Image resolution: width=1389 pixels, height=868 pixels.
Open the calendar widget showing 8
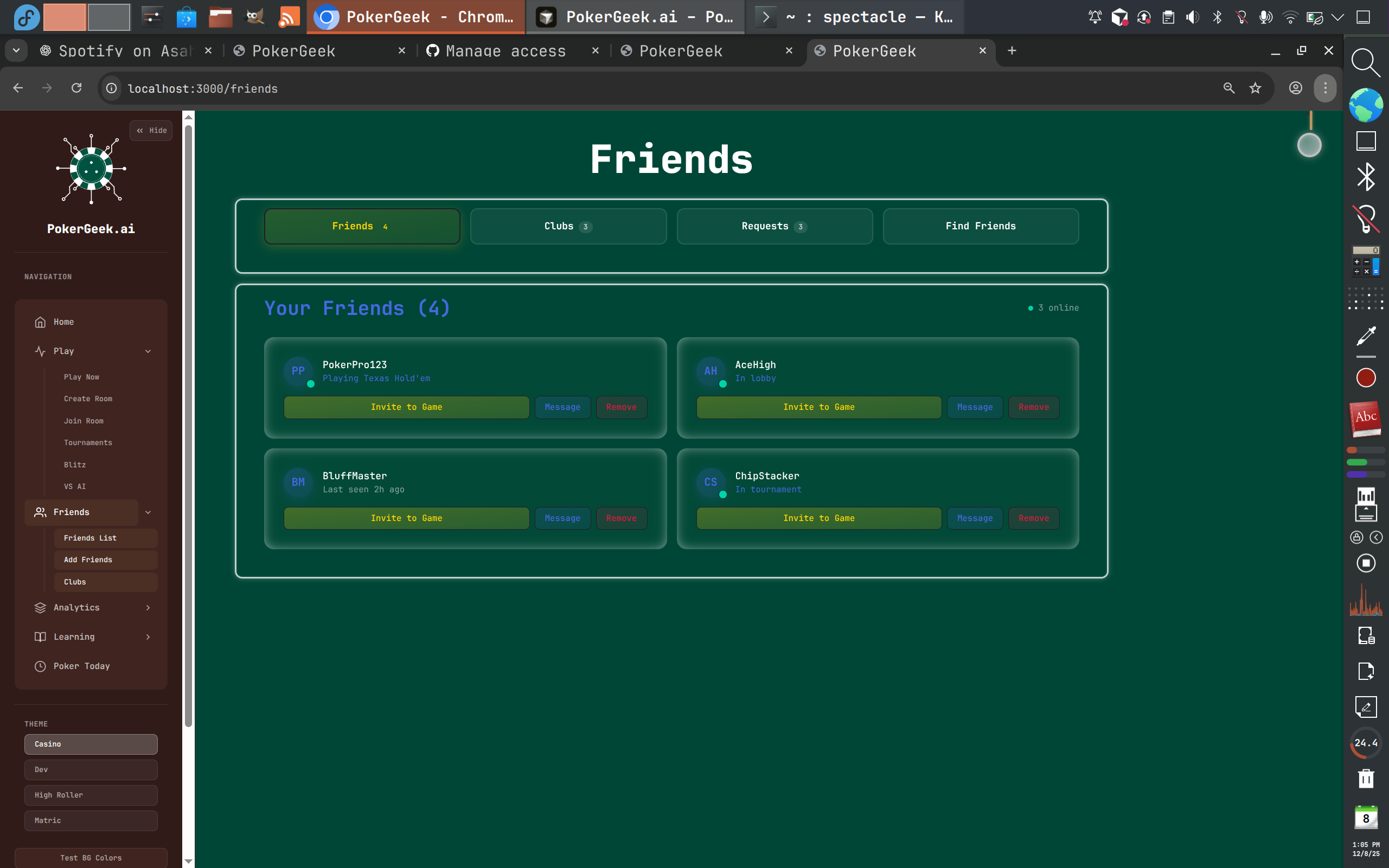pyautogui.click(x=1366, y=818)
